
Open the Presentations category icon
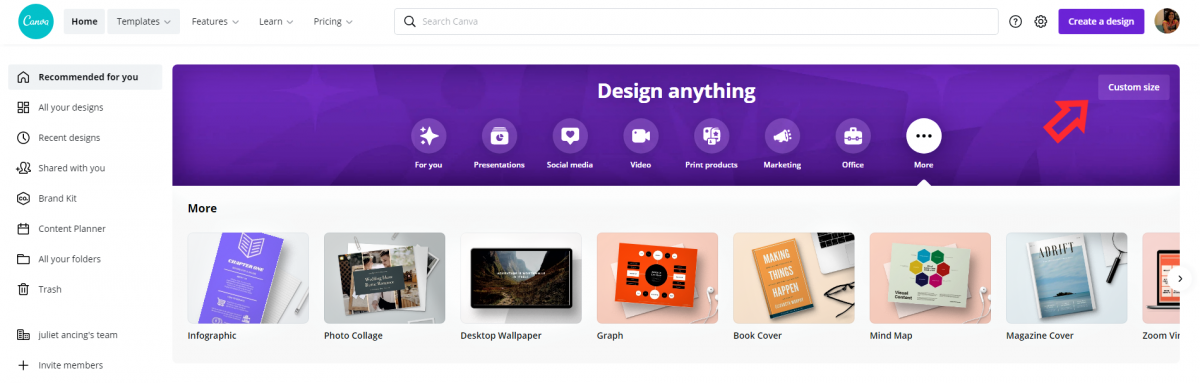pos(499,135)
